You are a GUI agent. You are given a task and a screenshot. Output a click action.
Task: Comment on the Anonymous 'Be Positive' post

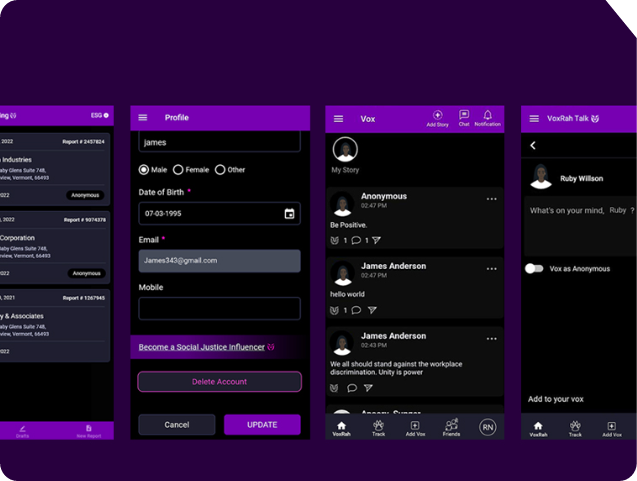pyautogui.click(x=356, y=240)
